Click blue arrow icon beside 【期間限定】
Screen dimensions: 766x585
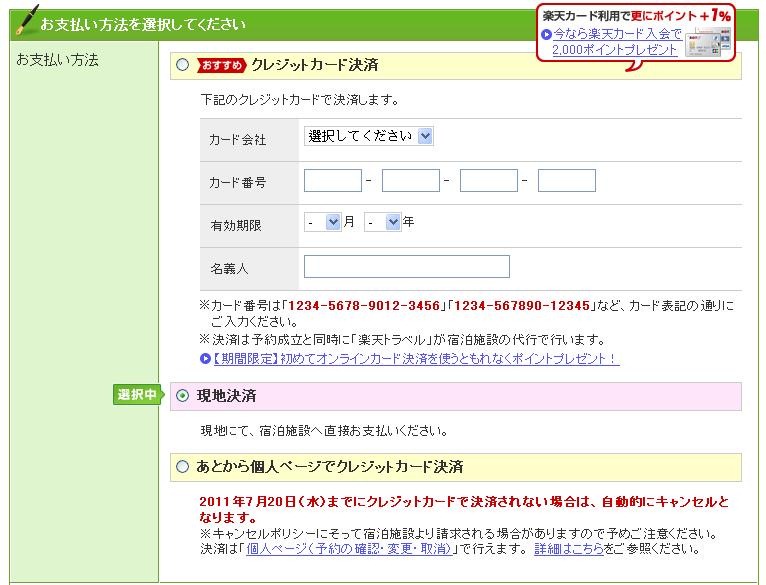(x=205, y=359)
